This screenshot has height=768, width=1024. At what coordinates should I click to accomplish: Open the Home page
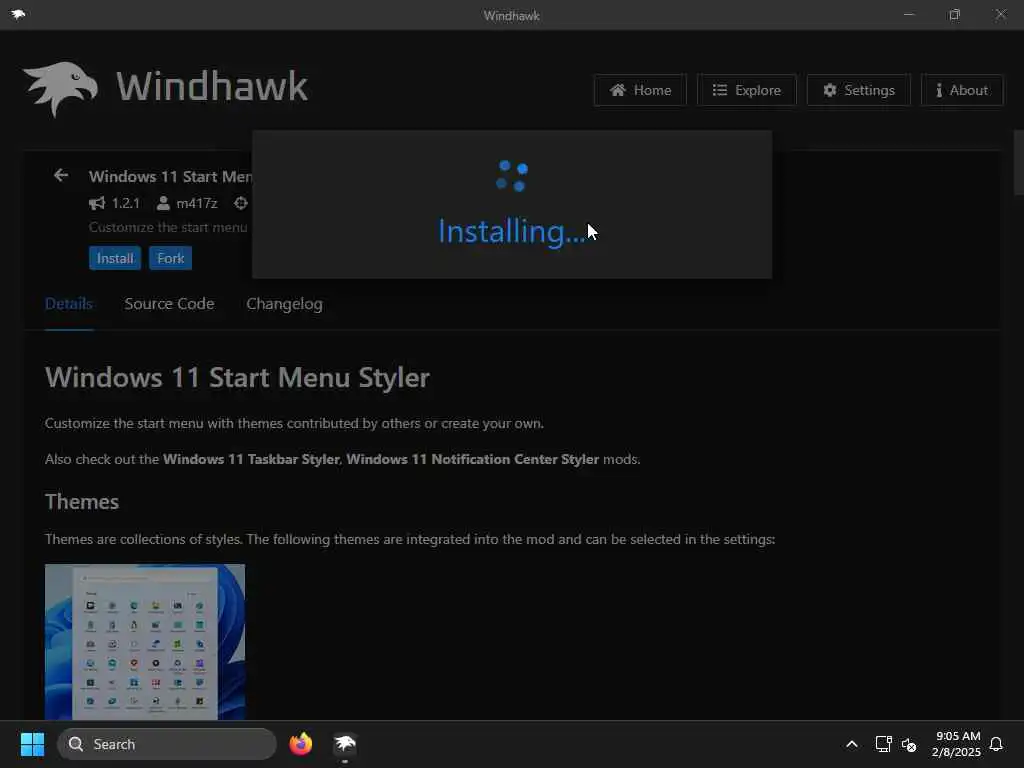[x=640, y=90]
